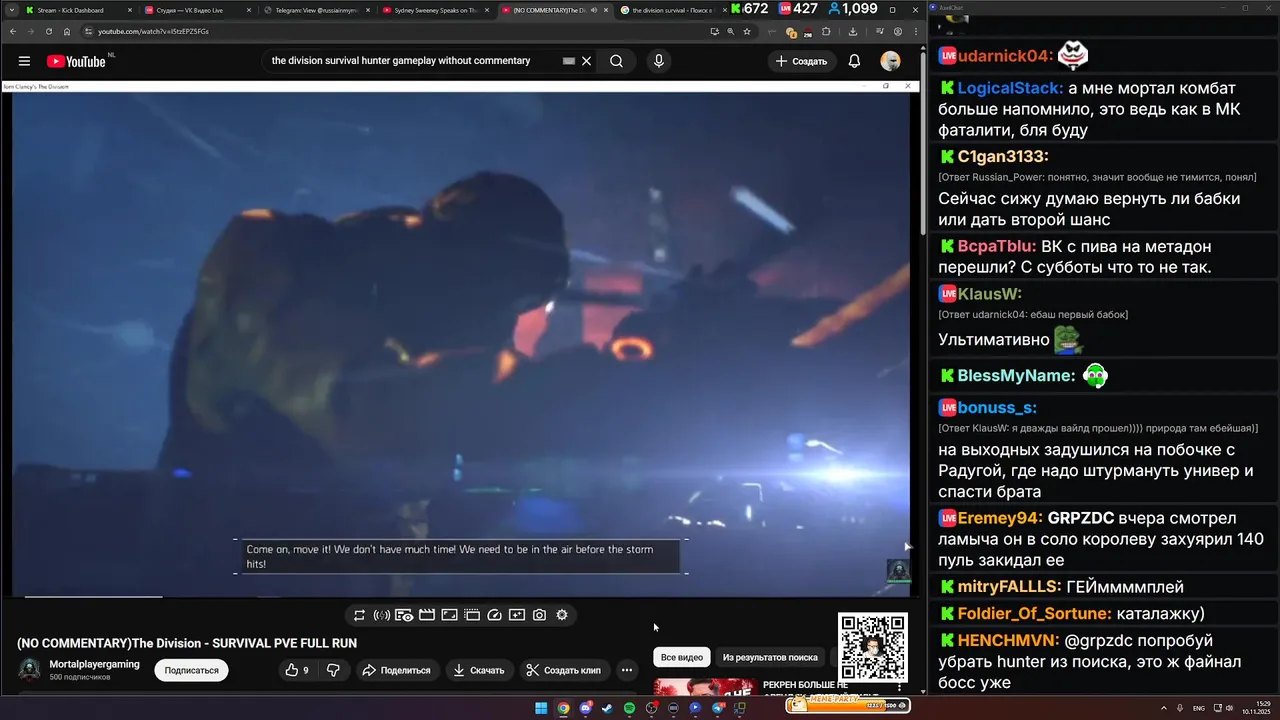1280x720 pixels.
Task: Click the QR code overlay image
Action: coord(873,648)
